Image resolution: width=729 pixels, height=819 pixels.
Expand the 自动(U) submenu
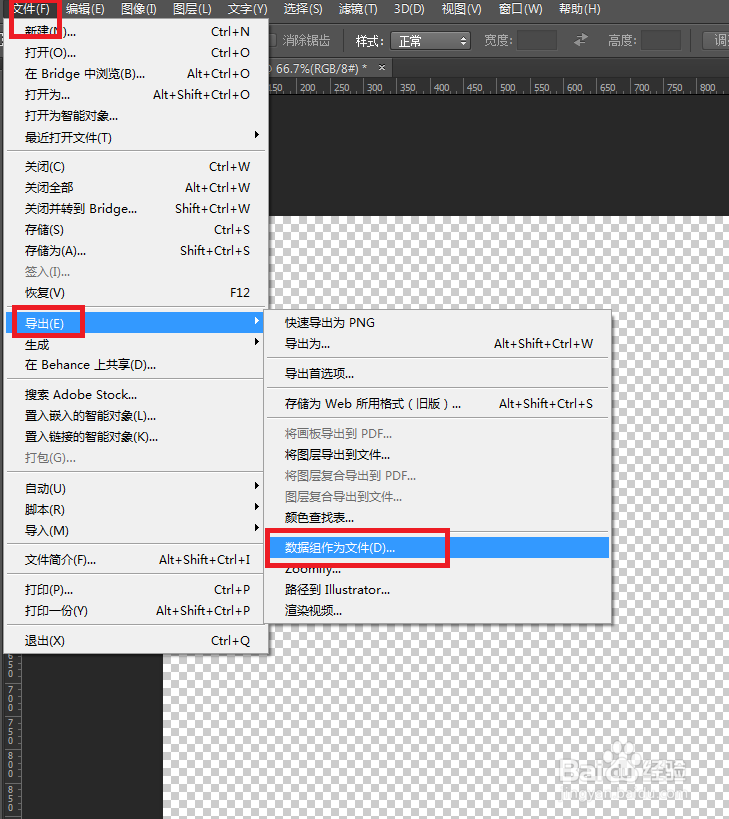point(136,488)
